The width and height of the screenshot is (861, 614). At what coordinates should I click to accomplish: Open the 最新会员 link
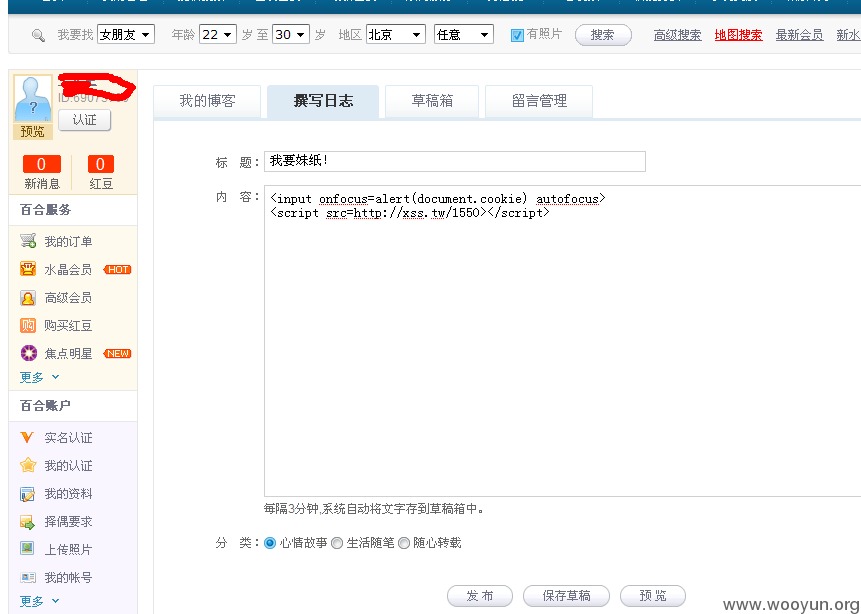[800, 35]
